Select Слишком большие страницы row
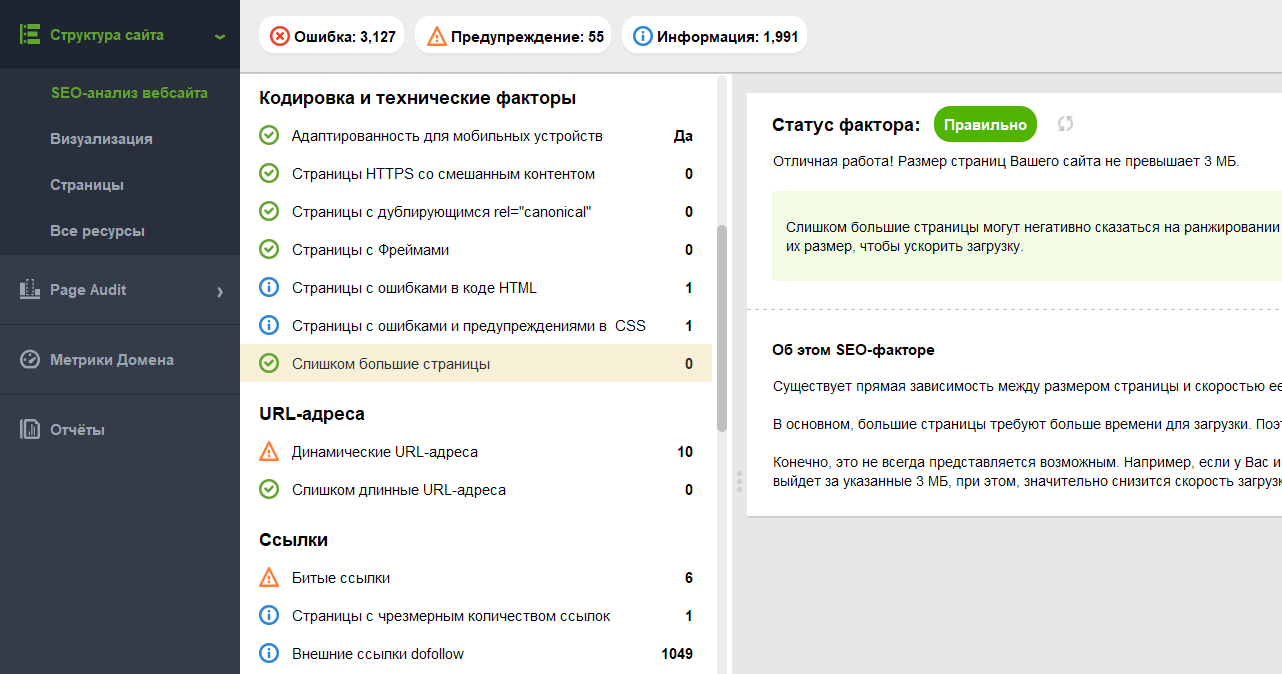Screen dimensions: 1282x674 coord(476,363)
